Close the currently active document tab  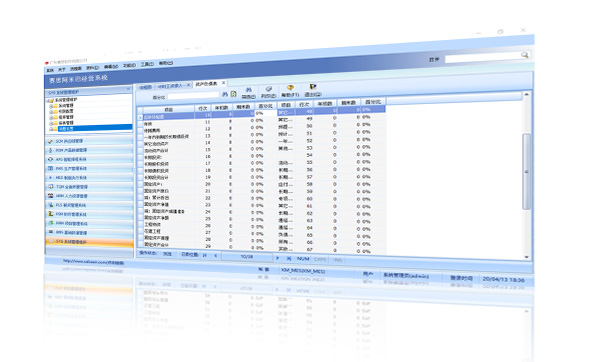pyautogui.click(x=224, y=82)
